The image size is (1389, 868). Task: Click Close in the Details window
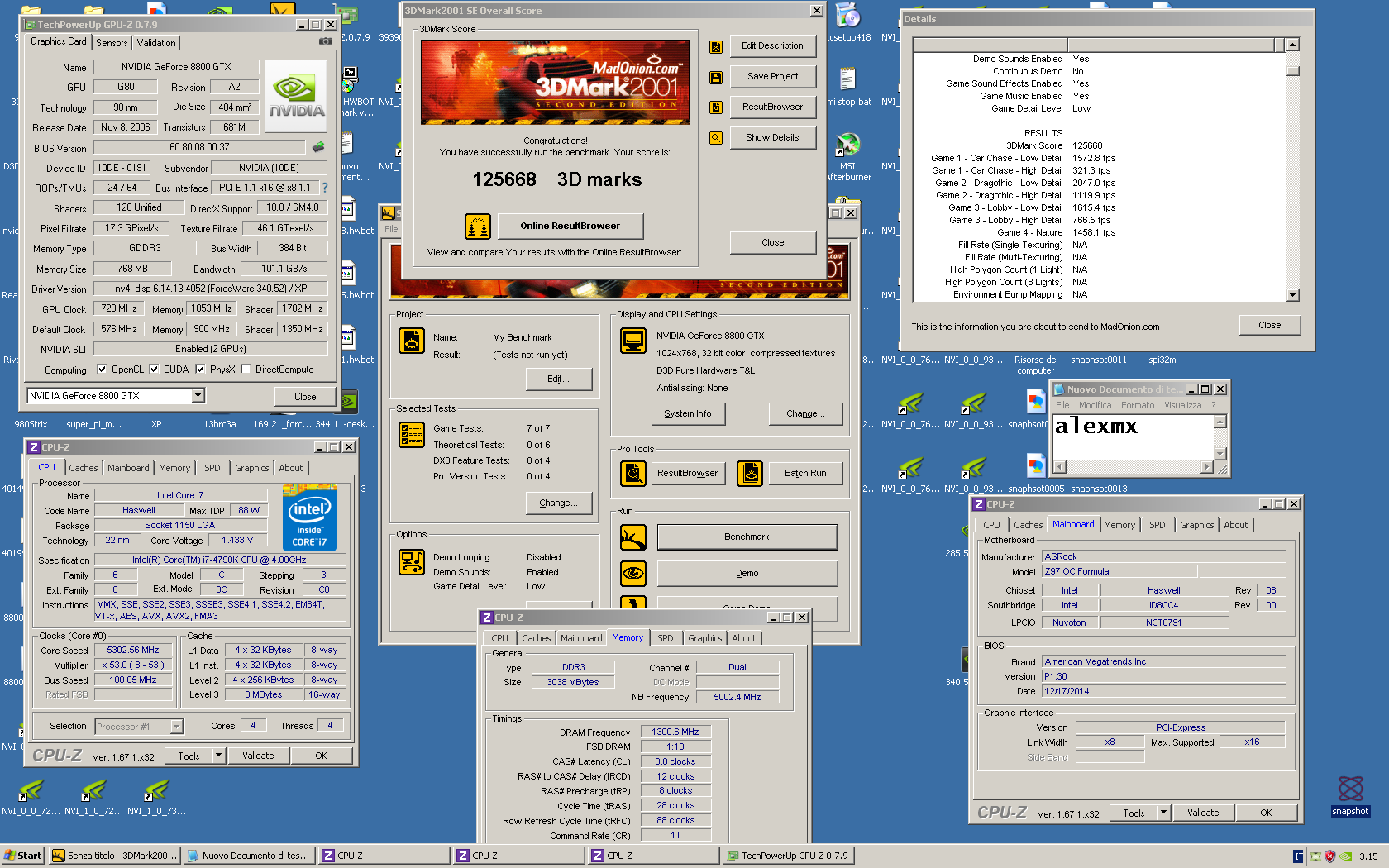[1269, 325]
